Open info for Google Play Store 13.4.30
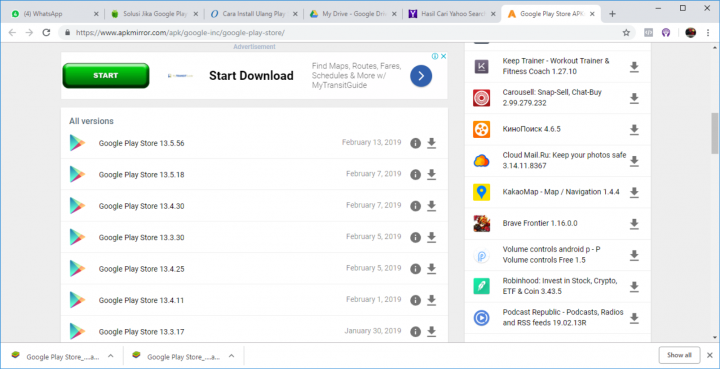The height and width of the screenshot is (369, 720). click(x=416, y=206)
